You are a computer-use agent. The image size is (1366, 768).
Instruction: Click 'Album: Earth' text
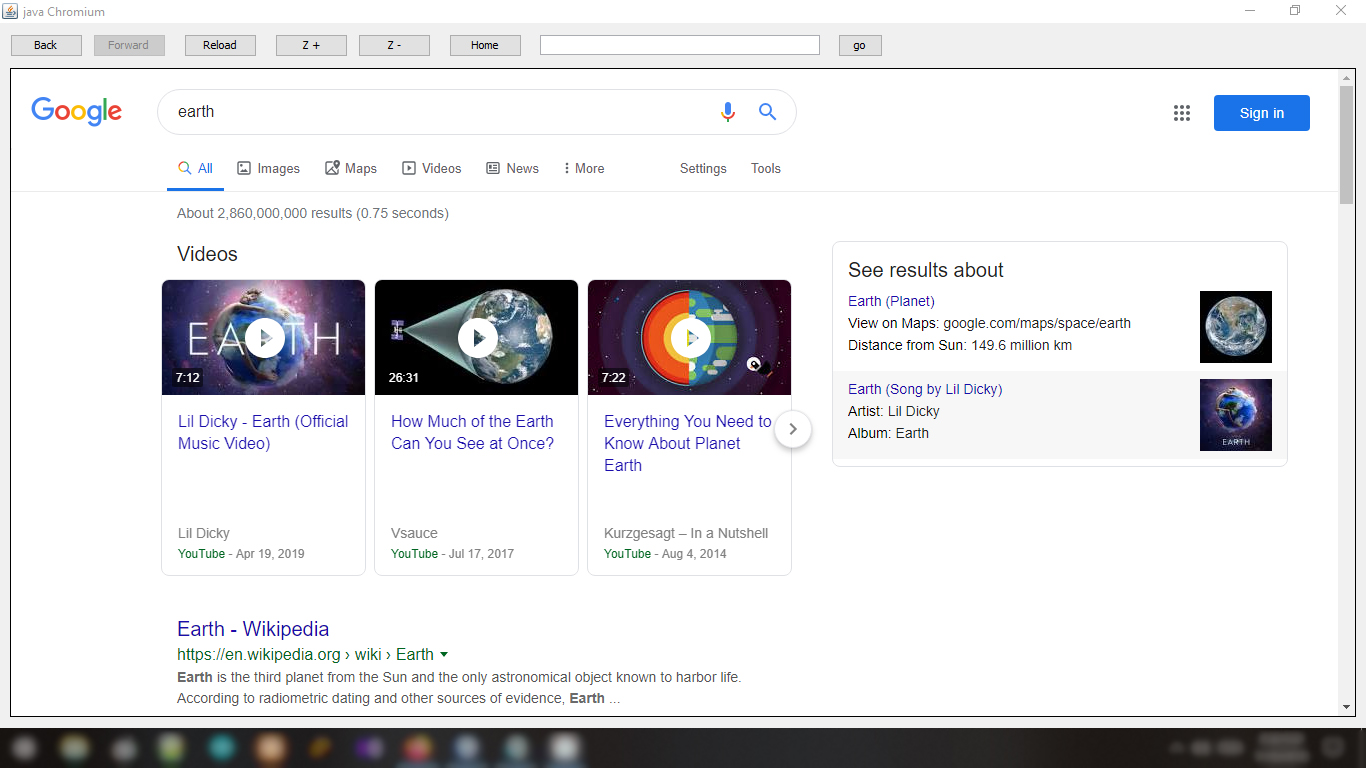[x=888, y=433]
